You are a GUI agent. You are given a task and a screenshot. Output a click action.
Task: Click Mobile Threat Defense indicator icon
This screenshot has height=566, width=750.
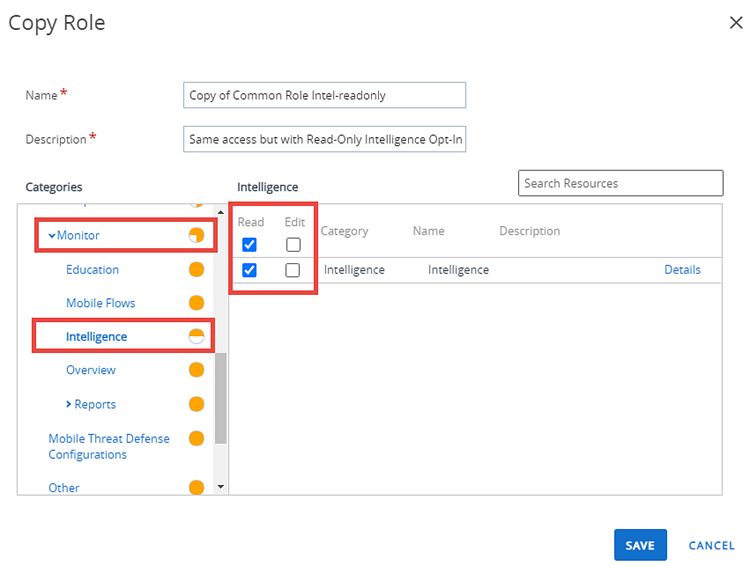(x=196, y=438)
